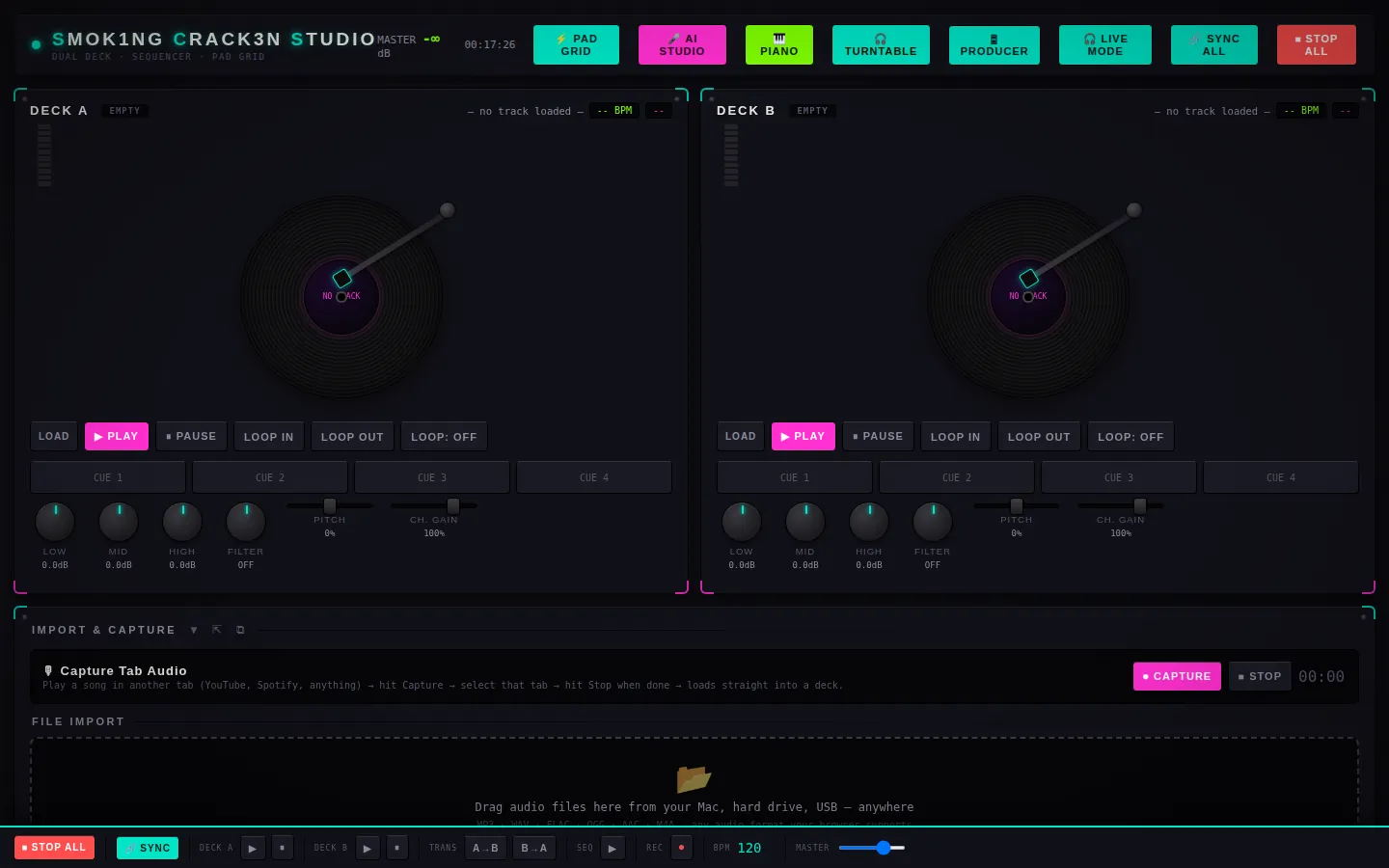Toggle Deck A Loop: OFF switch

coord(444,436)
